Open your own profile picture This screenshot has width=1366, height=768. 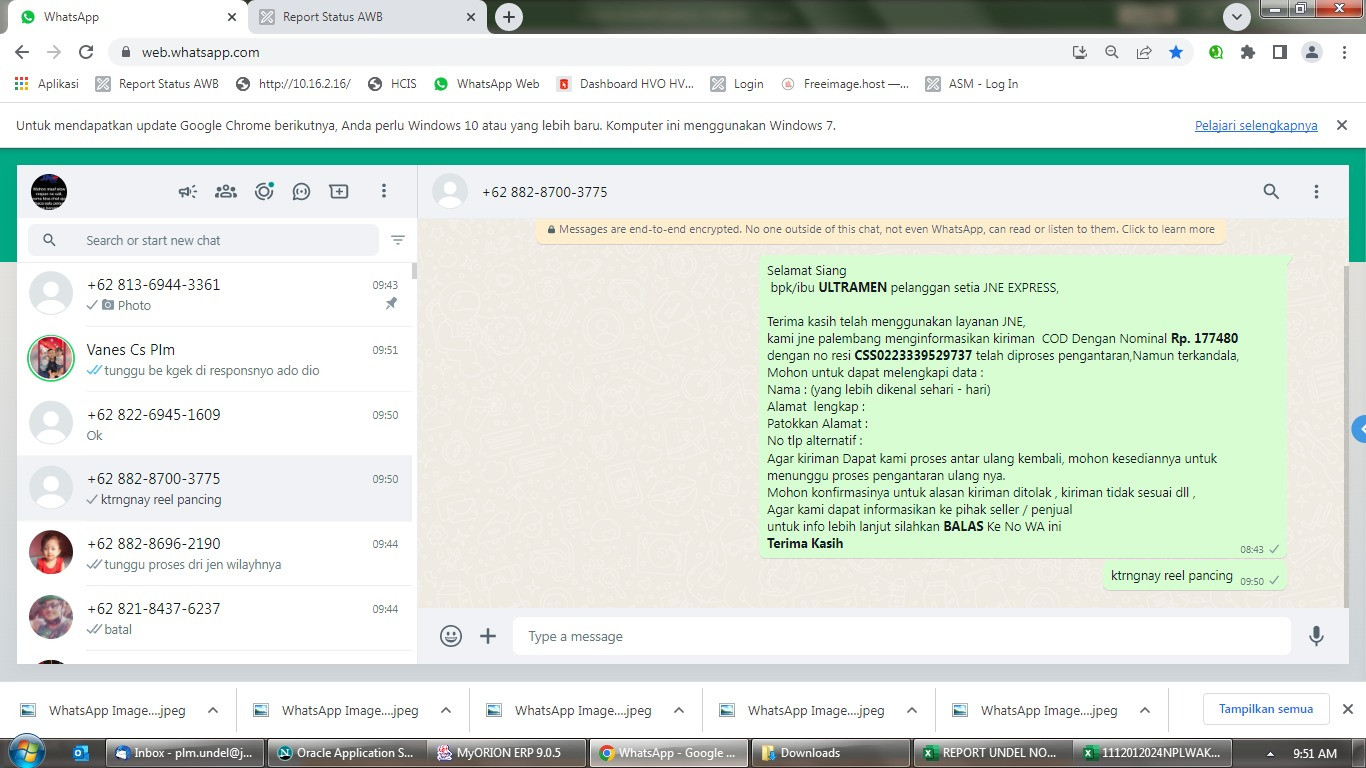(49, 191)
